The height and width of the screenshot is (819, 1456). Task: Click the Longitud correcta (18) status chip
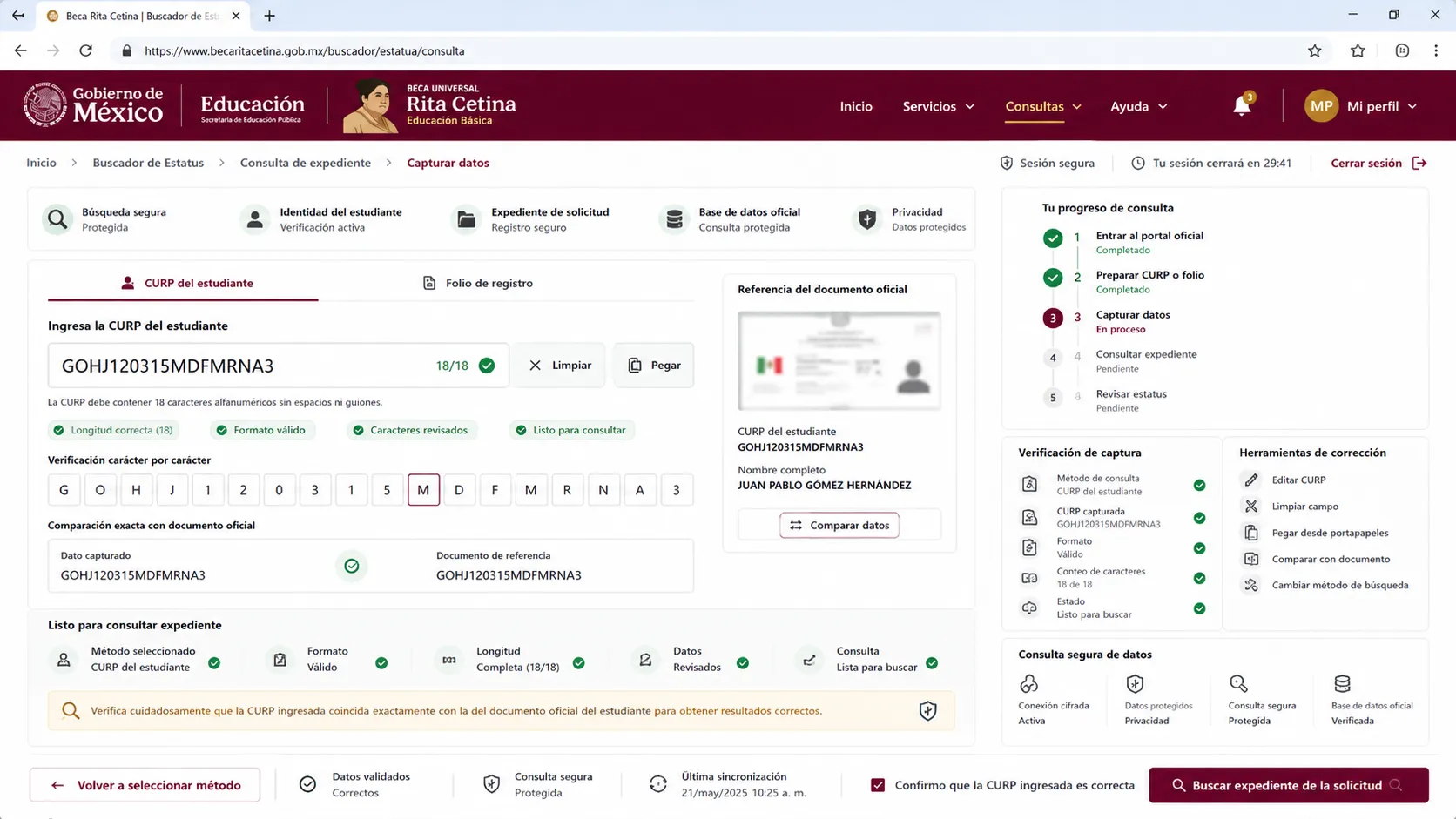(x=113, y=430)
